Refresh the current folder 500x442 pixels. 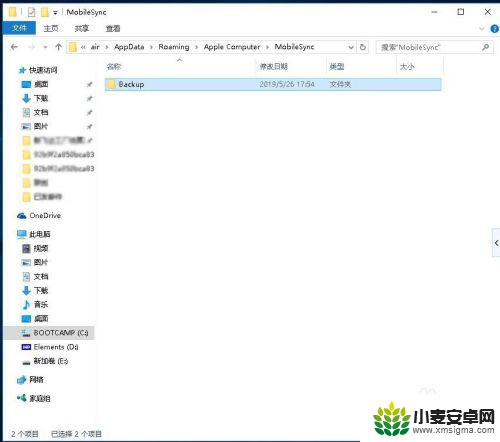coord(363,47)
